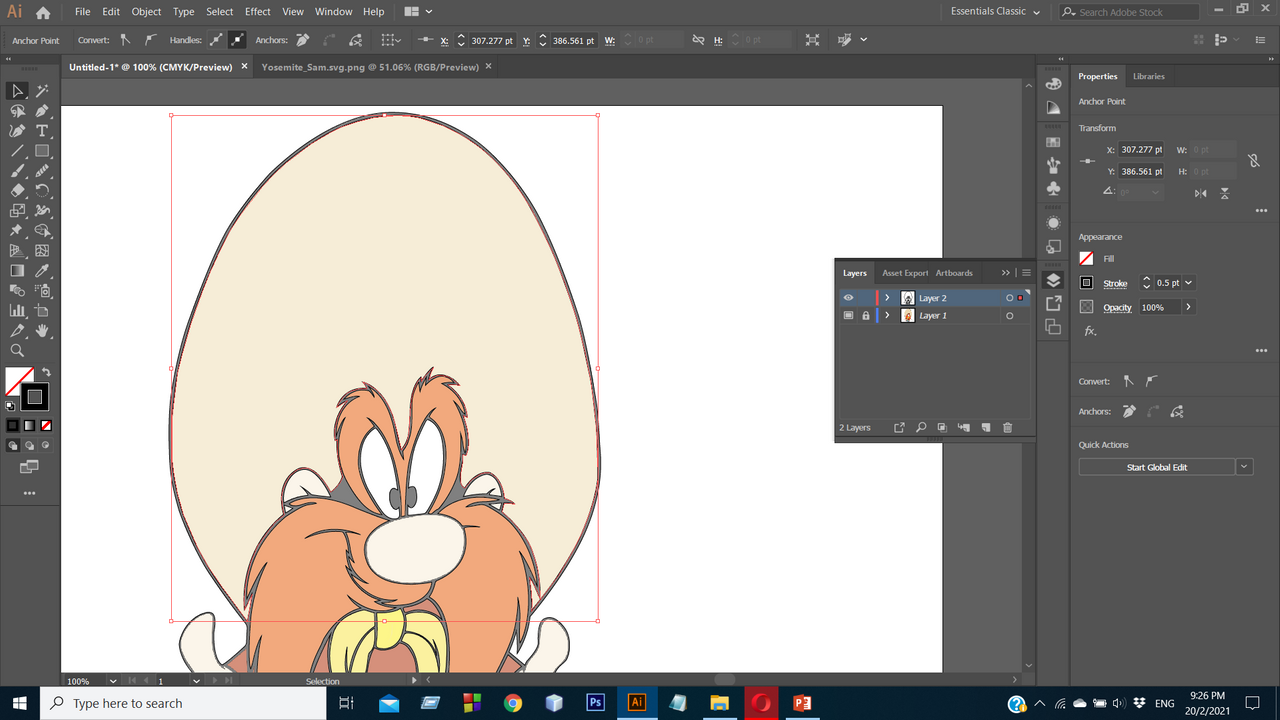Expand Layer 2 contents arrow
Viewport: 1280px width, 720px height.
point(887,298)
